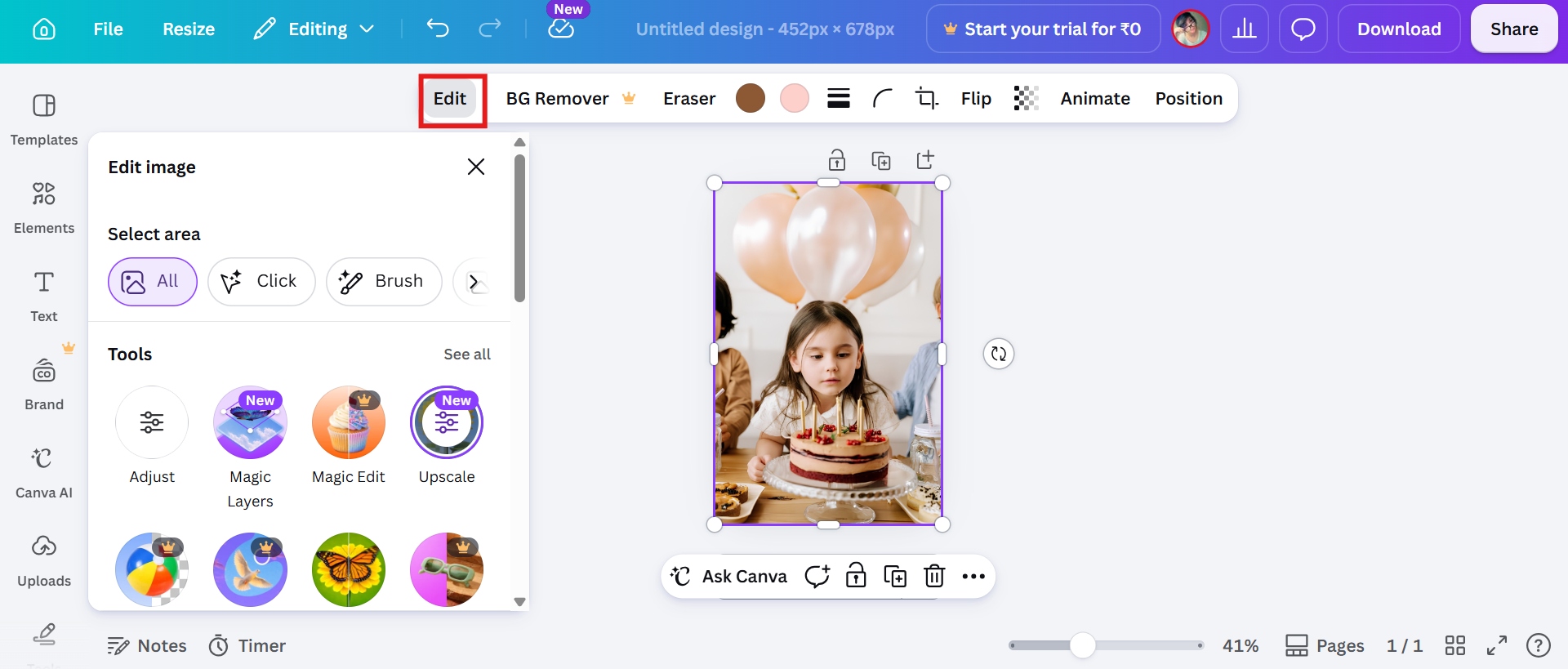The width and height of the screenshot is (1568, 669).
Task: Open the corner rounding icon
Action: [883, 99]
